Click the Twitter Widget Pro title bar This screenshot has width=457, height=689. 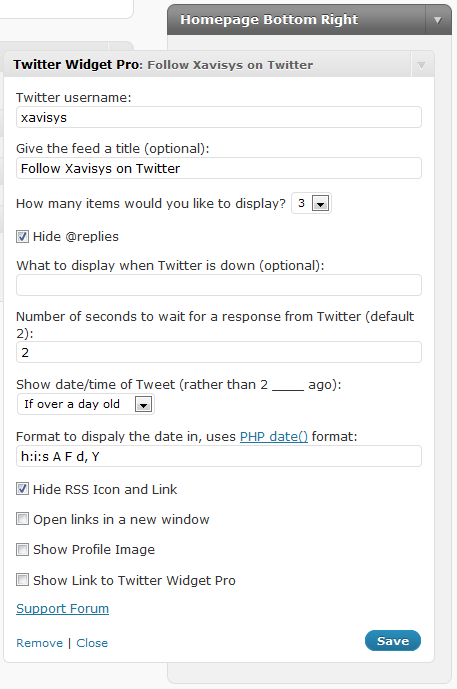coord(207,65)
